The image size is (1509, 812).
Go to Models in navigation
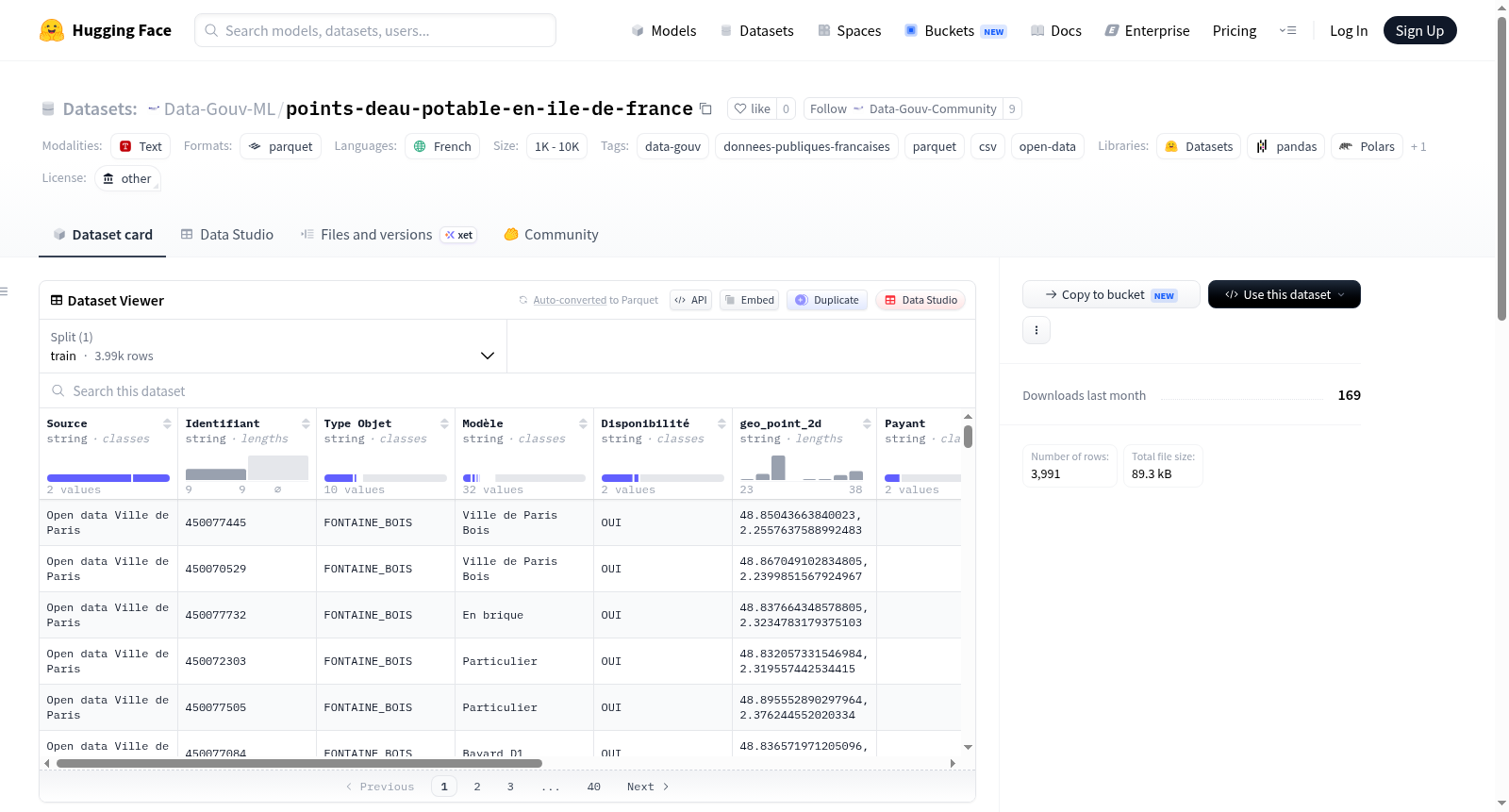pyautogui.click(x=664, y=30)
